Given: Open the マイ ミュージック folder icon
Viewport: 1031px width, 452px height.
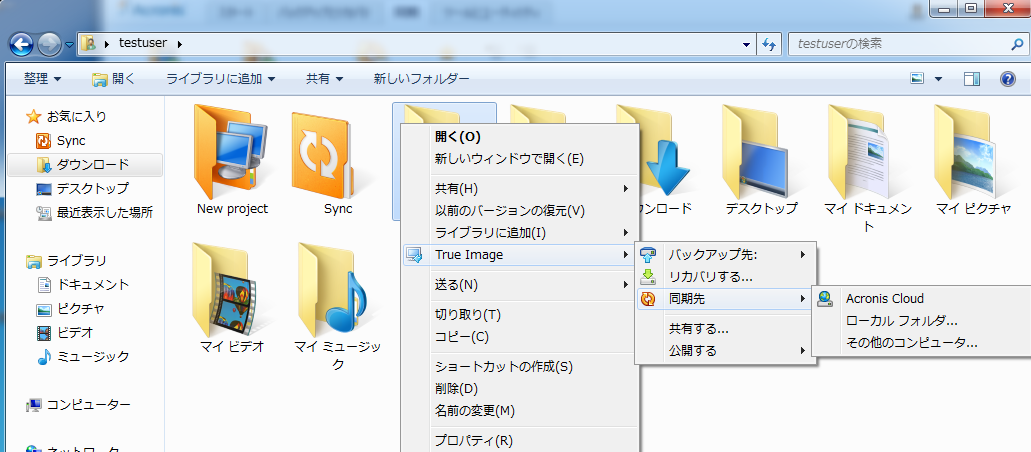Looking at the screenshot, I should 338,288.
